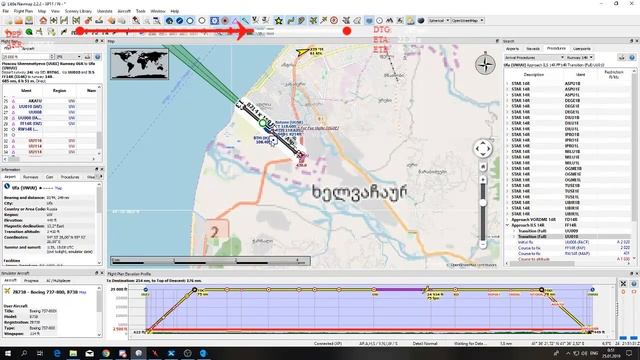The height and width of the screenshot is (360, 640).
Task: Switch to the Userpoints tab in Search panel
Action: pyautogui.click(x=582, y=49)
